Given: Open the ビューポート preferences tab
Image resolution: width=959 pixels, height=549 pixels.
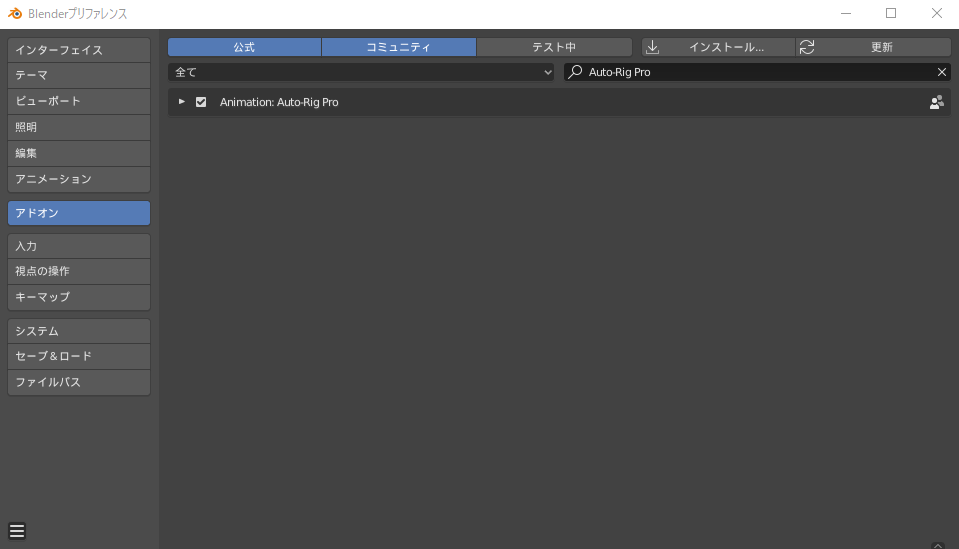Looking at the screenshot, I should pos(79,101).
